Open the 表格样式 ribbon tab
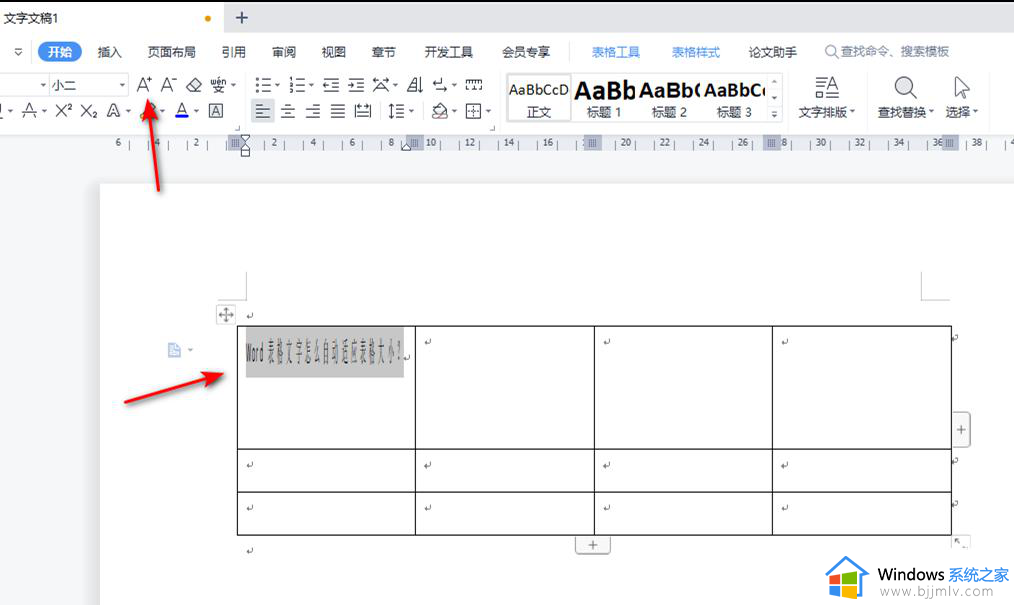 [696, 52]
